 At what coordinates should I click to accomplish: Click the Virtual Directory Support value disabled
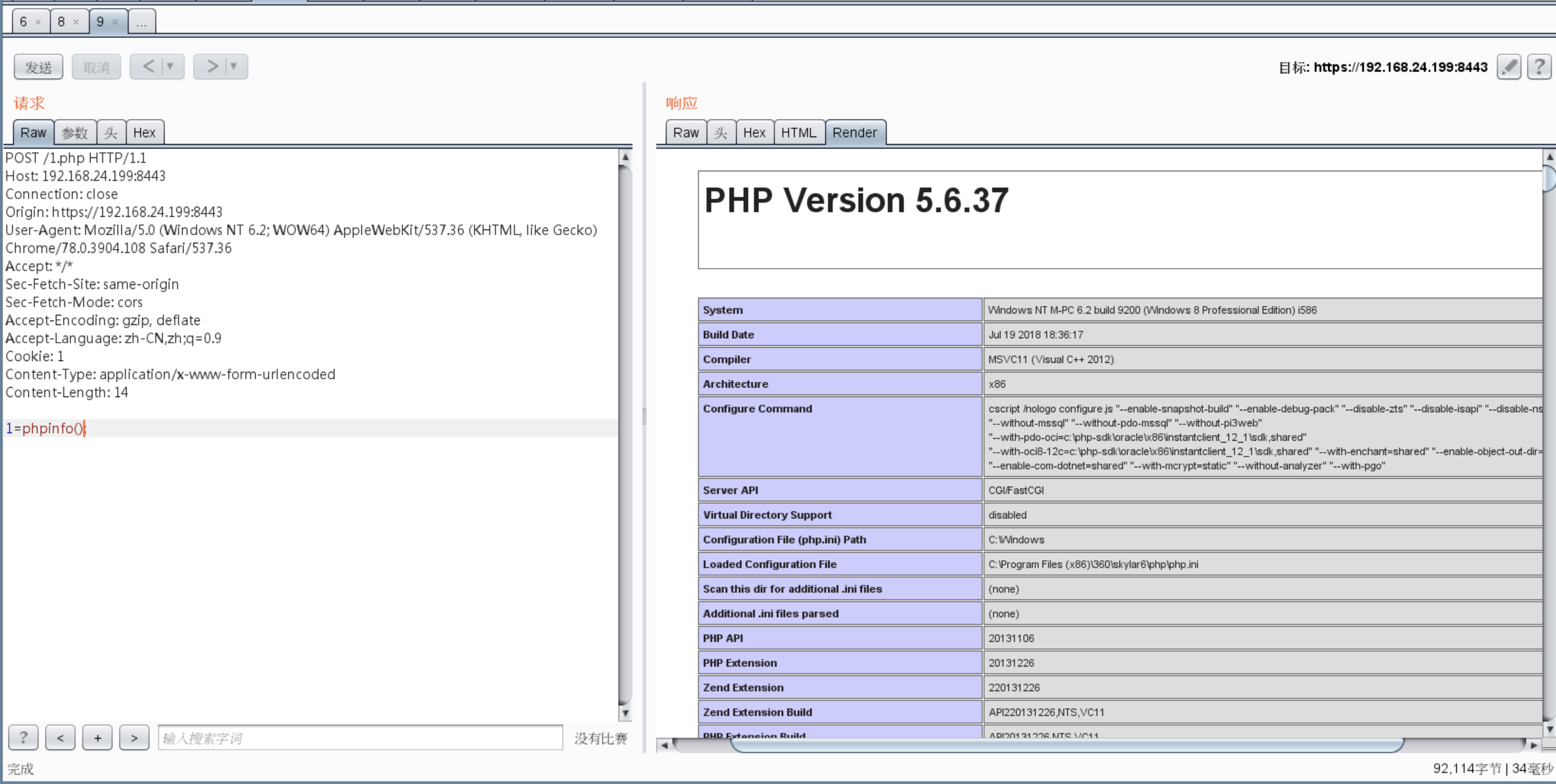1008,515
